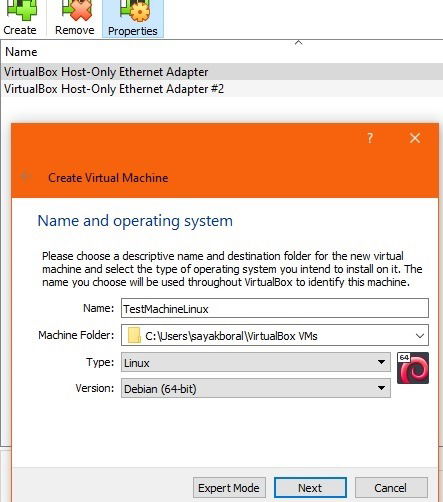This screenshot has width=443, height=502.
Task: Open the Type dropdown showing Linux
Action: coord(256,362)
